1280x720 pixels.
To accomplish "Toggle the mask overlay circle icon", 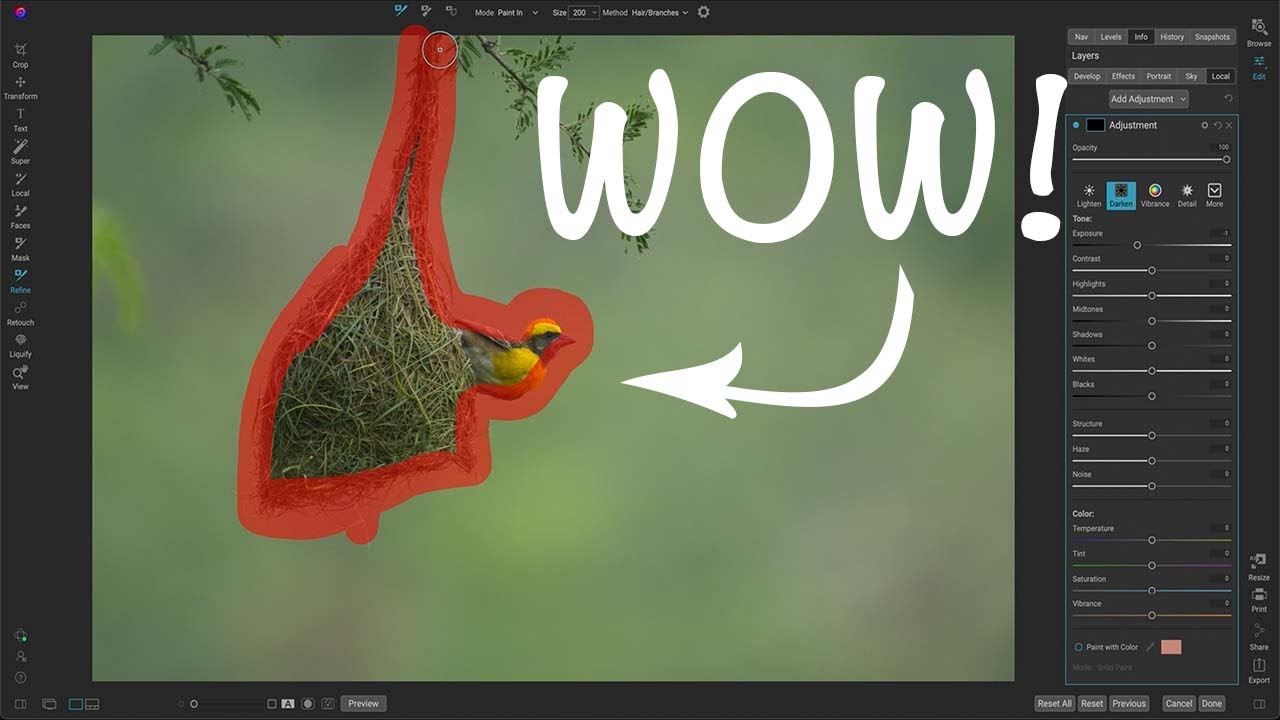I will tap(308, 704).
